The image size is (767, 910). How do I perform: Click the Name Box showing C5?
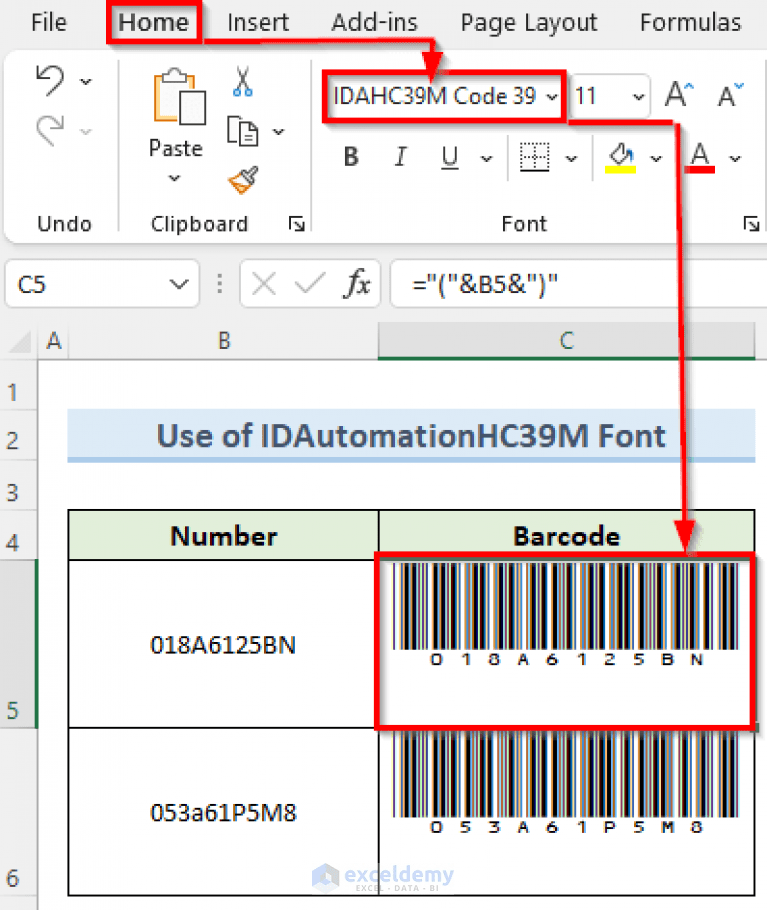[102, 284]
